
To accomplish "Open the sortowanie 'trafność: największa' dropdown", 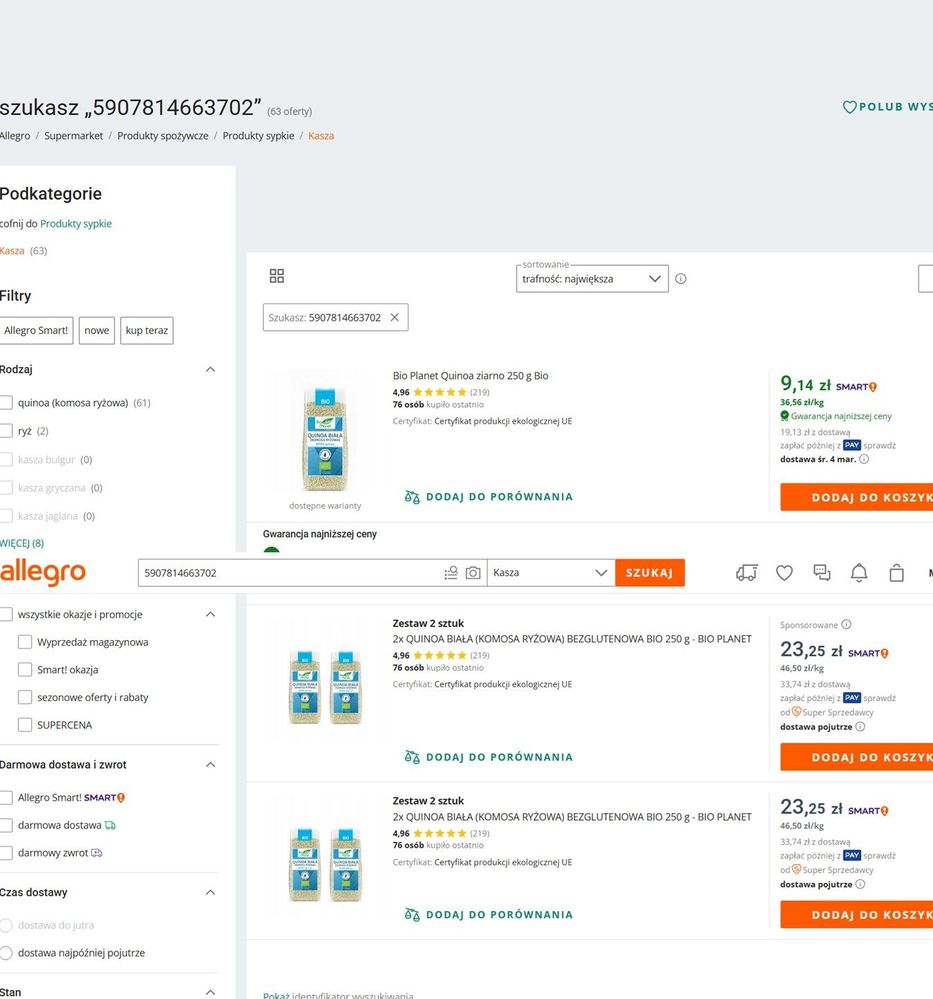I will click(592, 279).
